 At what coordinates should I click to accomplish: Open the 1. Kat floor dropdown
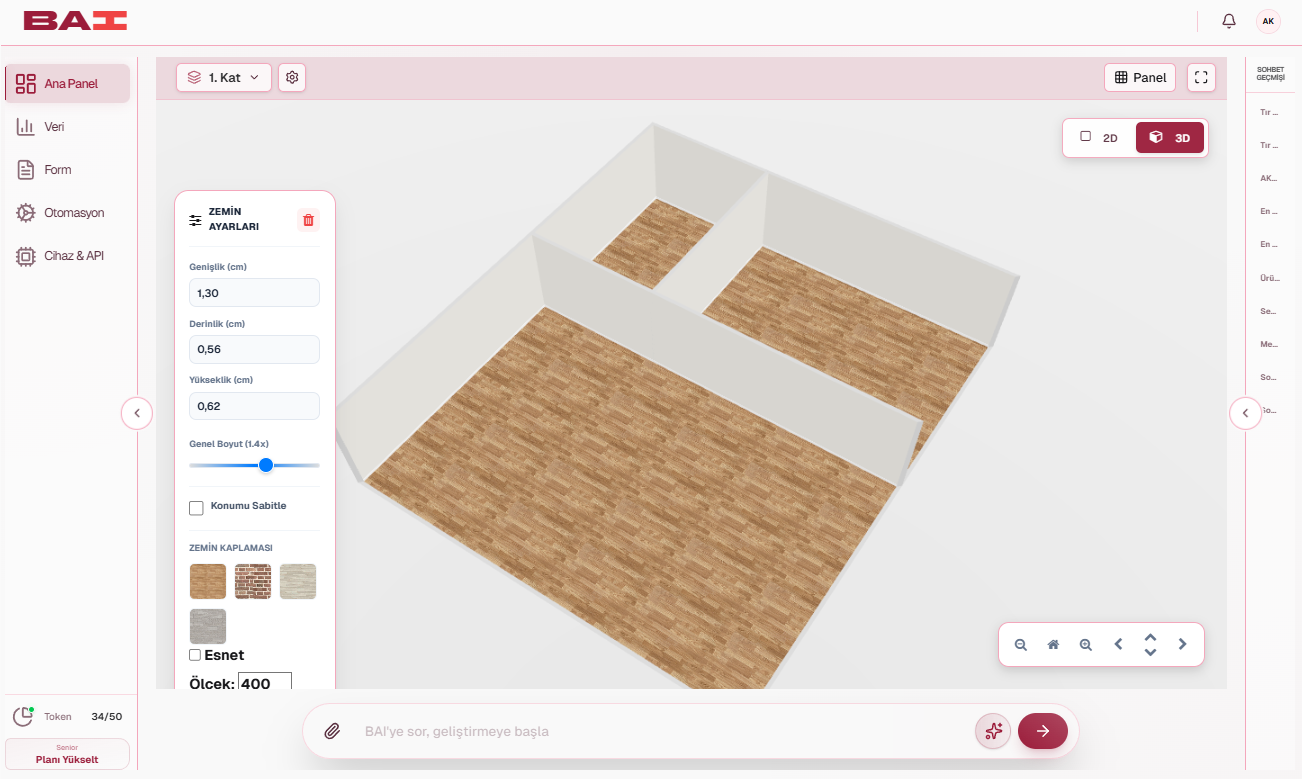click(224, 77)
